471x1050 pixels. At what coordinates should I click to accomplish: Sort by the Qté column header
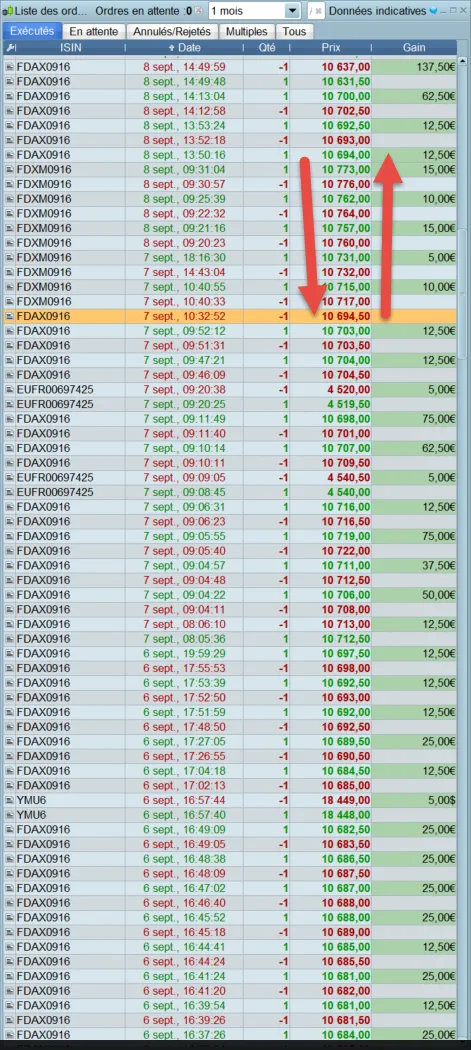click(267, 48)
